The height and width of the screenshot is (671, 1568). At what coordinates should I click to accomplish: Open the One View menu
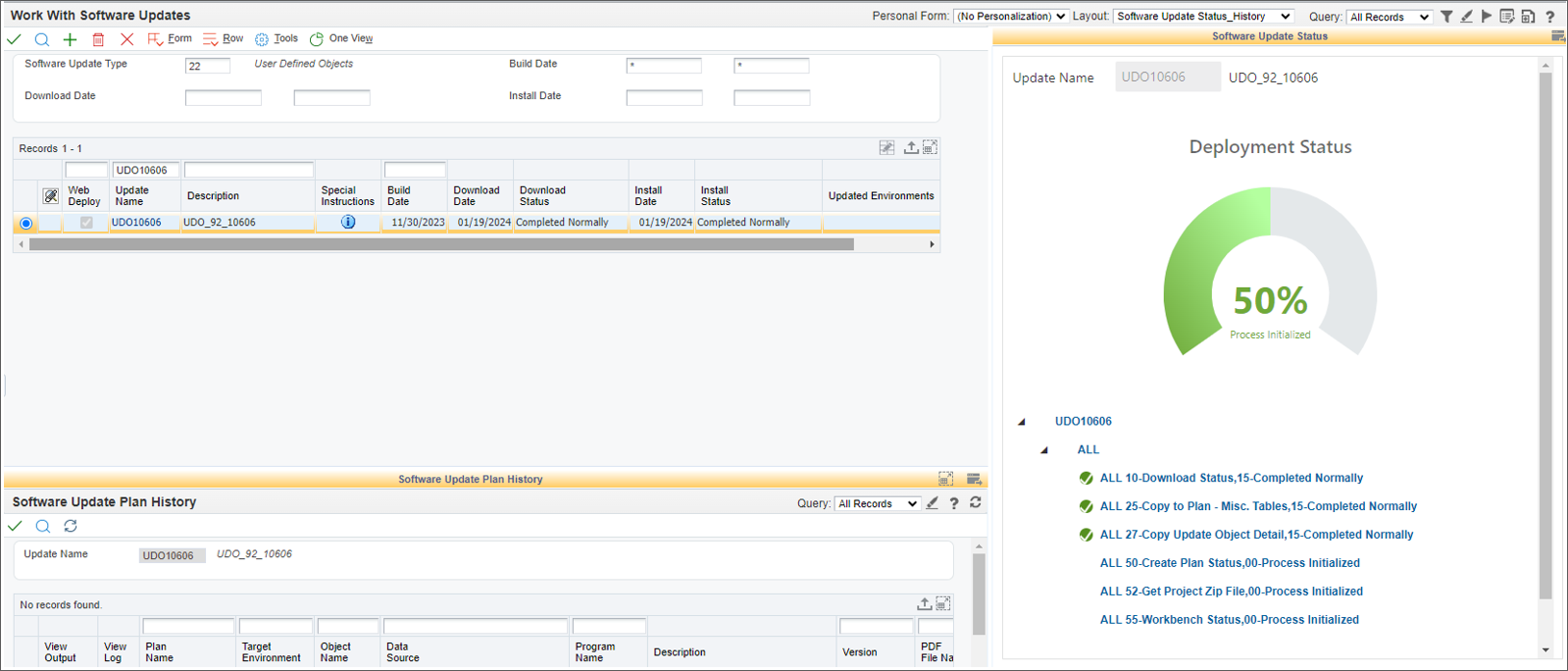click(341, 39)
